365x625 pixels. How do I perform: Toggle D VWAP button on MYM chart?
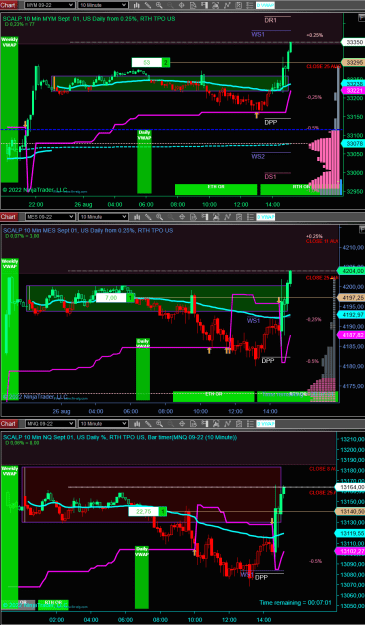(x=265, y=5)
